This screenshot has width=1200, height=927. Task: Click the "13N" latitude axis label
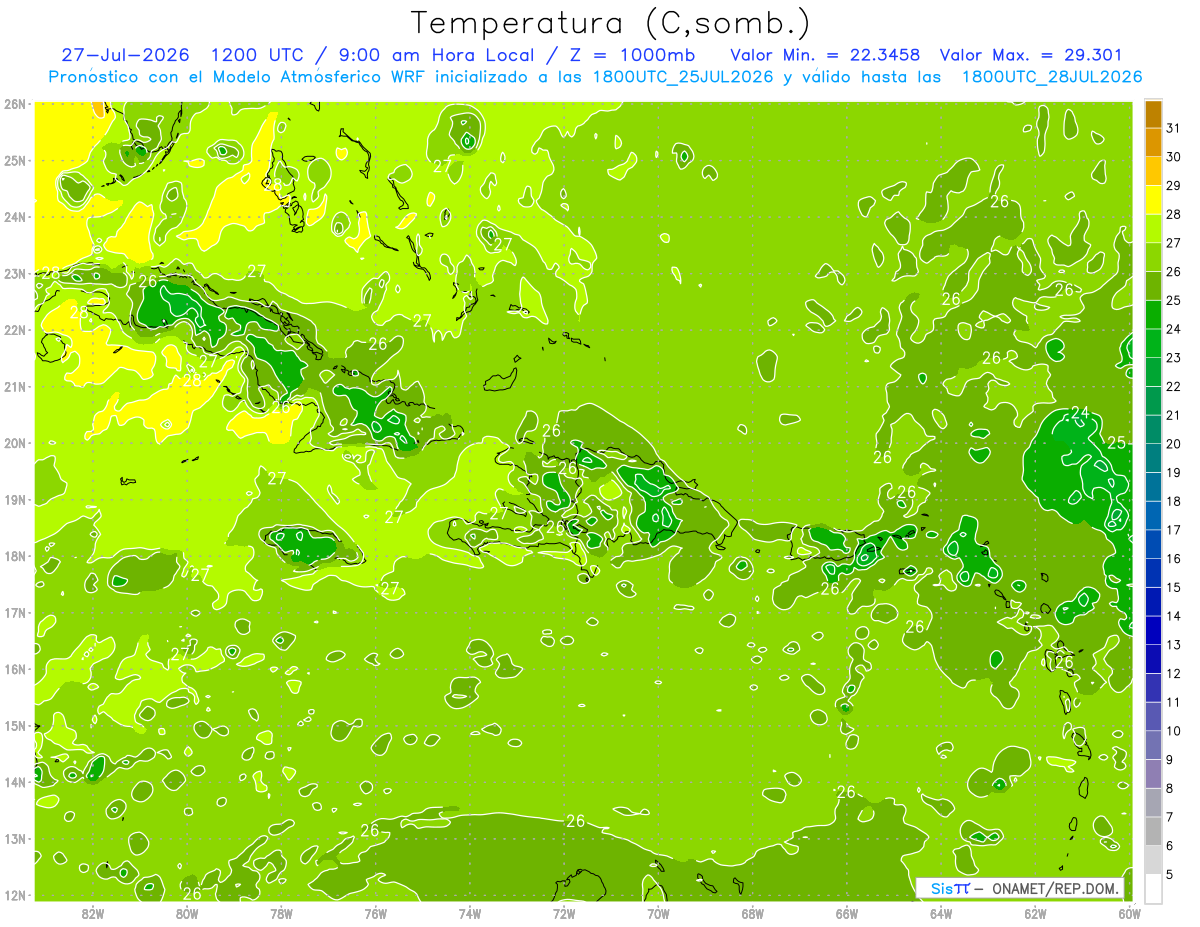(x=14, y=839)
